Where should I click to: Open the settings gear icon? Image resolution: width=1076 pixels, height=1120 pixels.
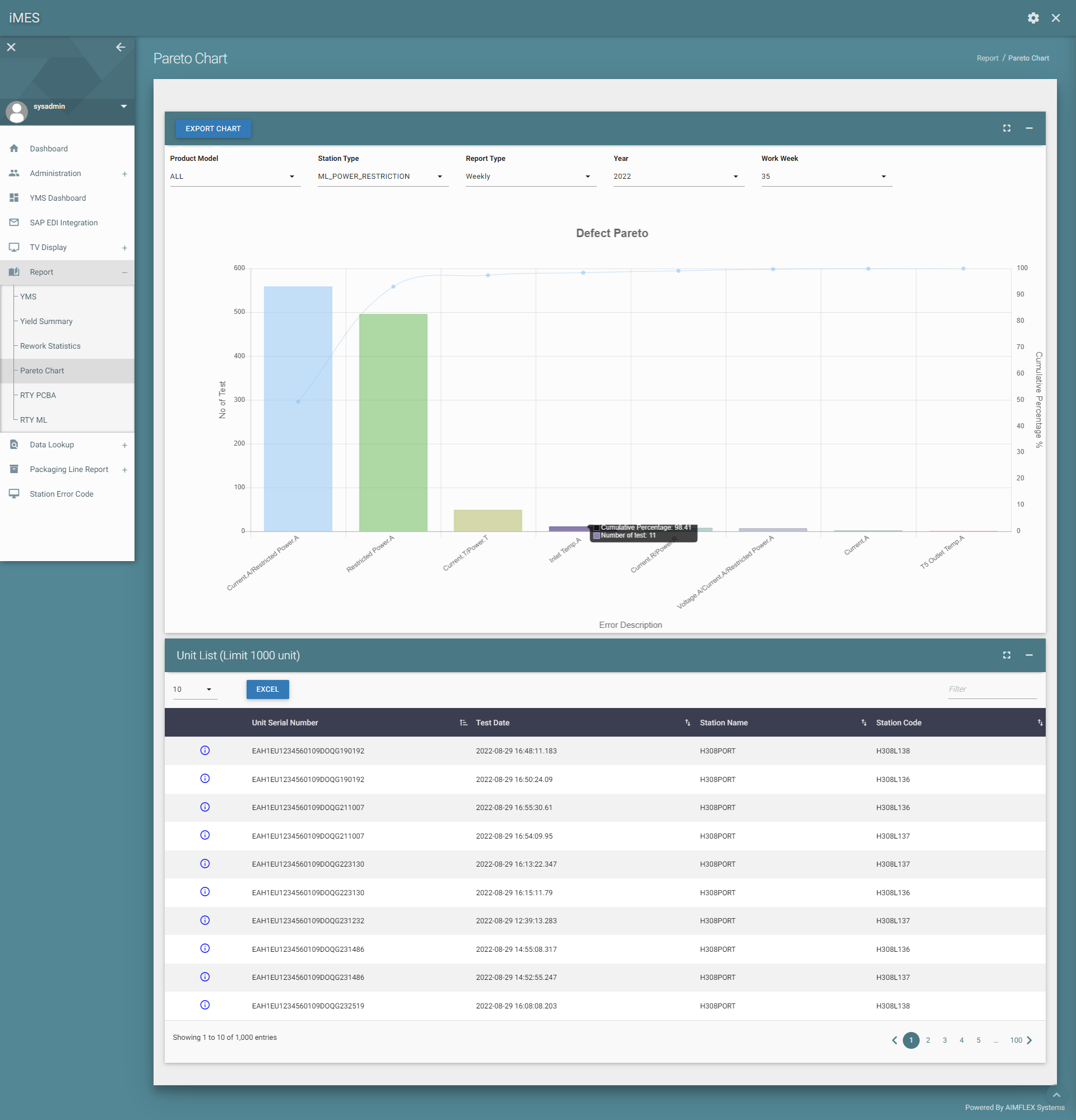click(1033, 18)
